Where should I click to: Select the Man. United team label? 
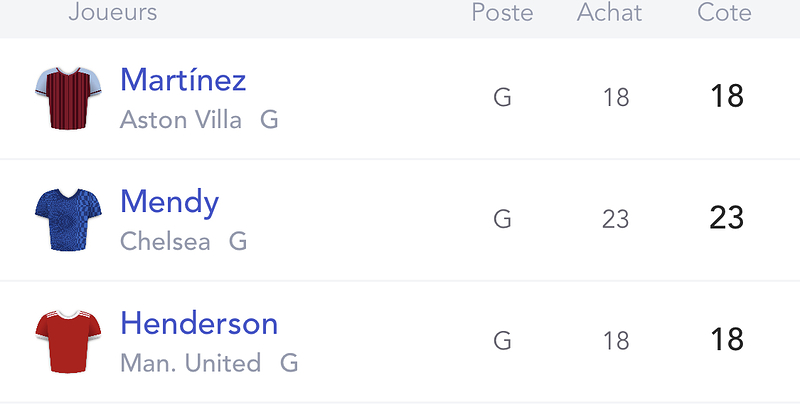[x=190, y=363]
